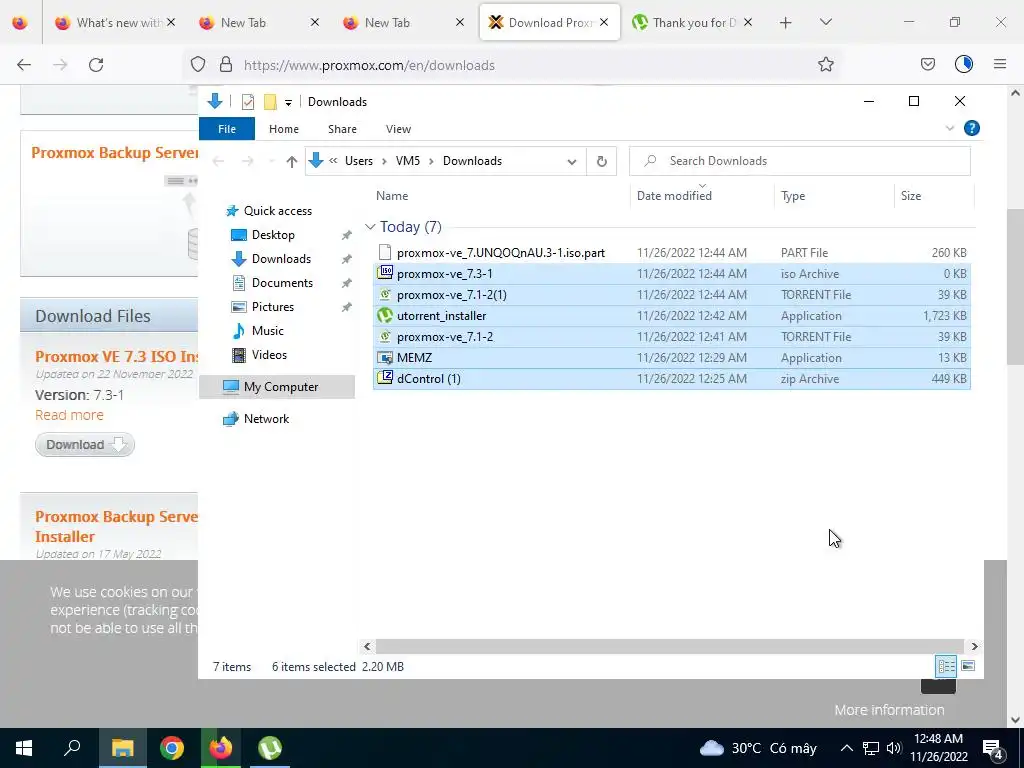Screen dimensions: 1024x768
Task: Open the Share ribbon tab
Action: [342, 129]
